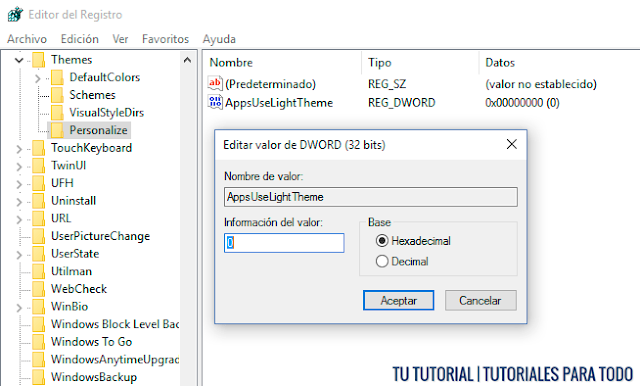Open the Archivo menu

[x=27, y=39]
